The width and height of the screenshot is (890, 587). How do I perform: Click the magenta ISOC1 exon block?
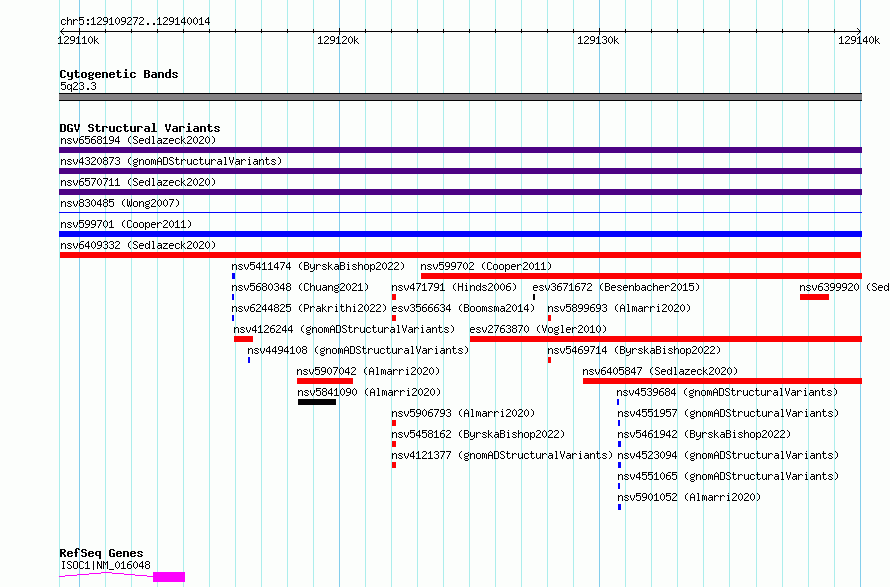click(169, 577)
